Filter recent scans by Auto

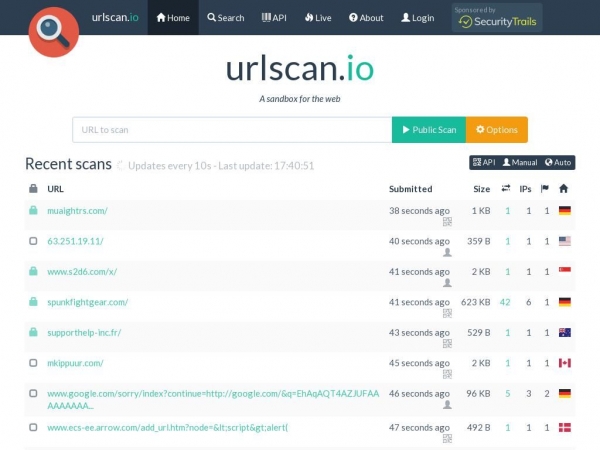coord(558,162)
